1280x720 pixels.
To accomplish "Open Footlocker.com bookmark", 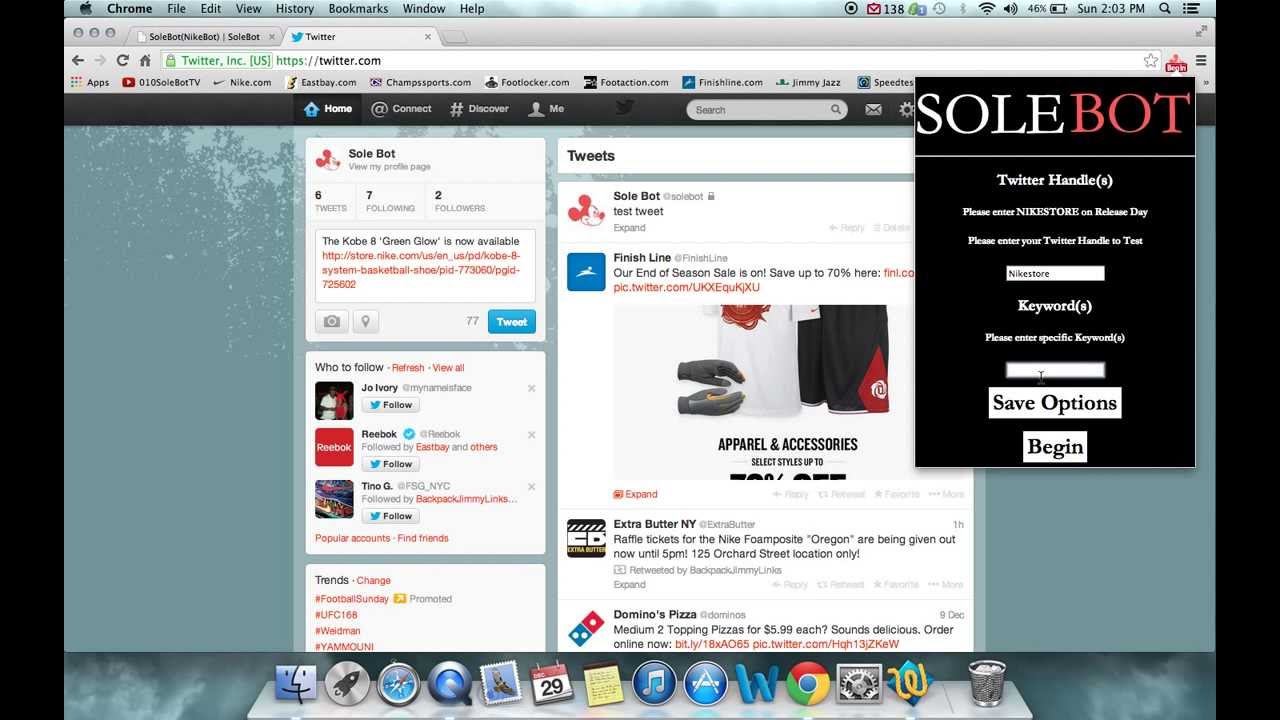I will (527, 82).
